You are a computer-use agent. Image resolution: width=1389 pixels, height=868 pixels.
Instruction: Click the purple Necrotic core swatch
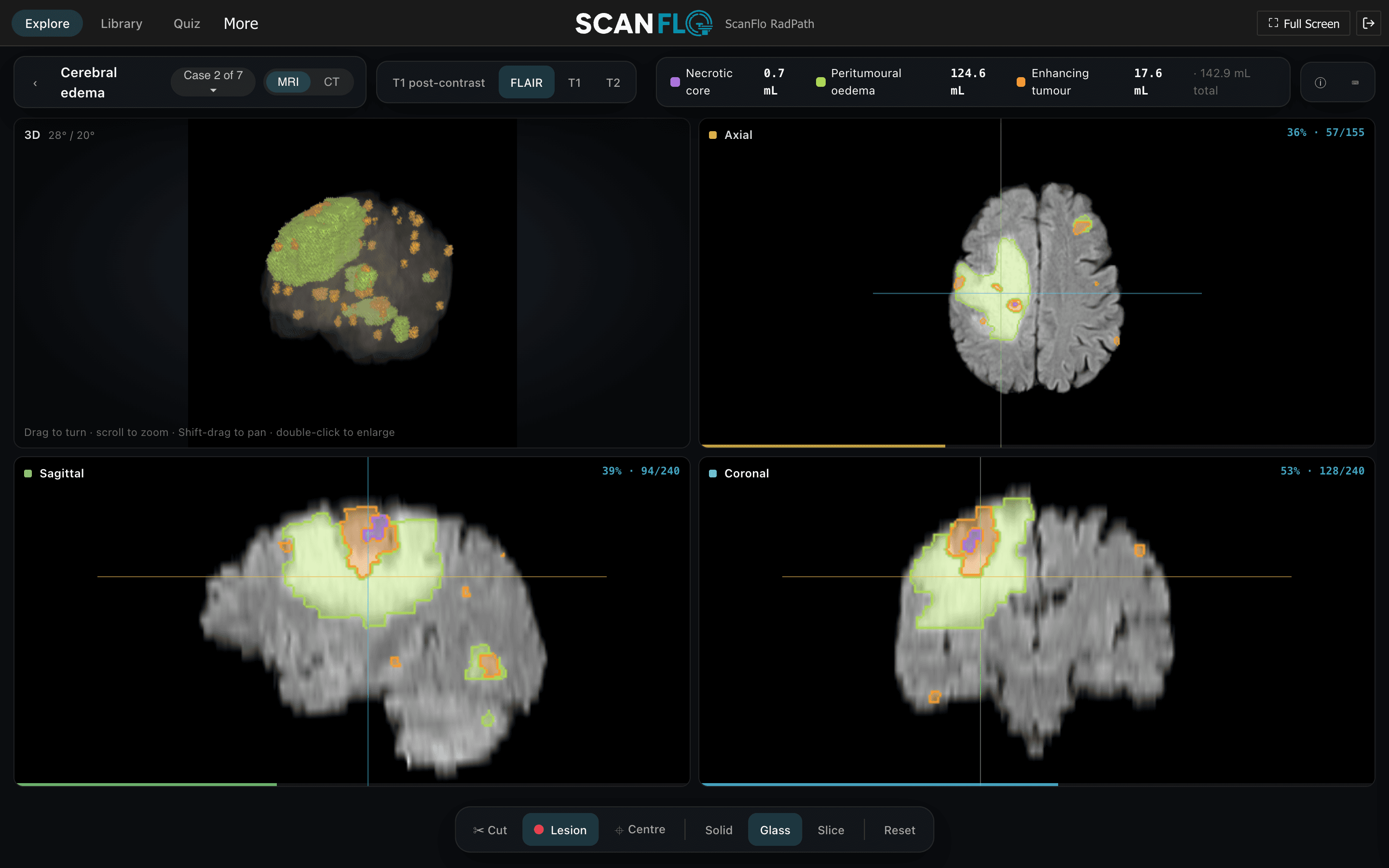(x=675, y=82)
